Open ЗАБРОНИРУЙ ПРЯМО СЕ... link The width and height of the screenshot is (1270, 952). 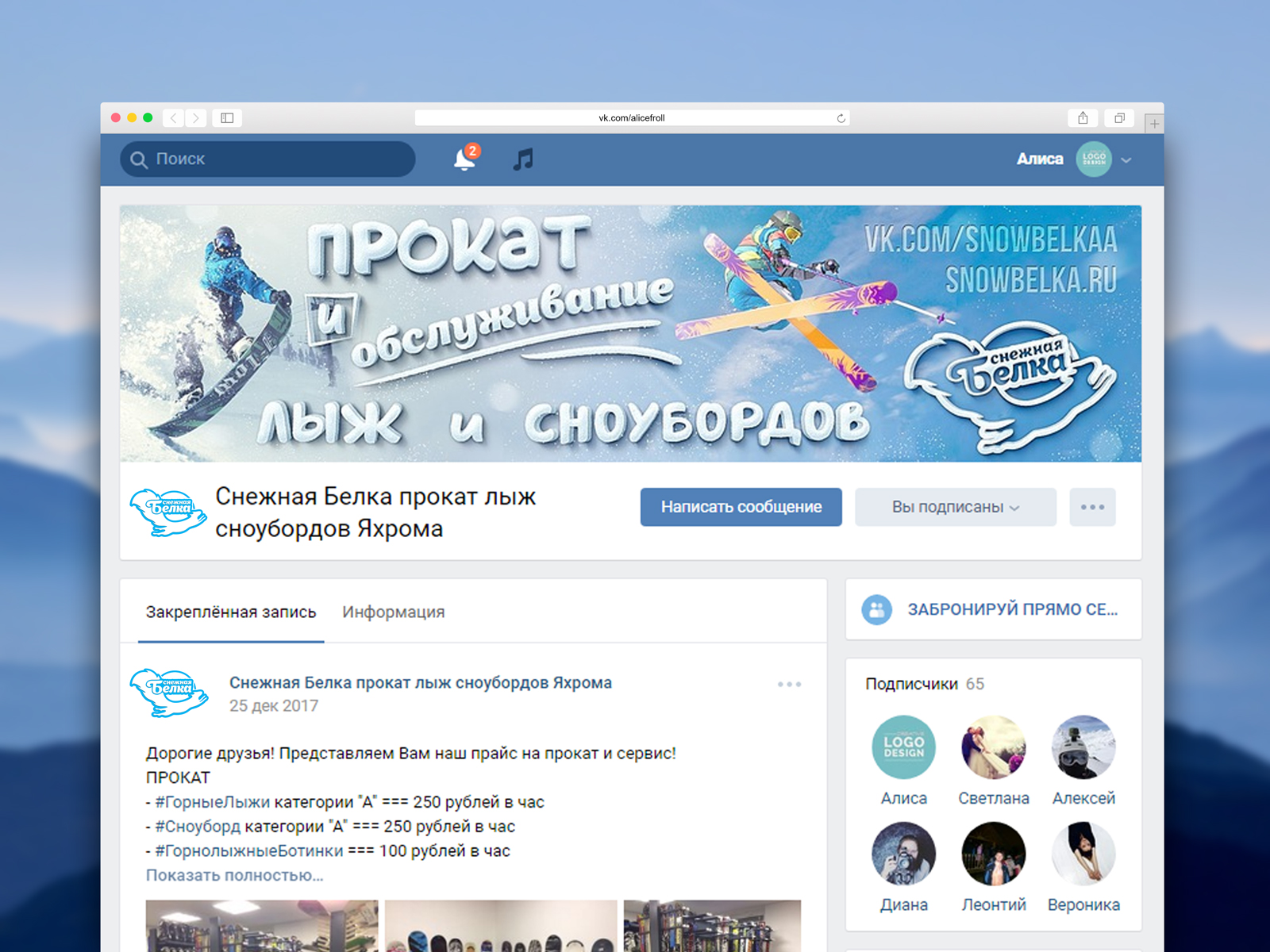[1012, 609]
